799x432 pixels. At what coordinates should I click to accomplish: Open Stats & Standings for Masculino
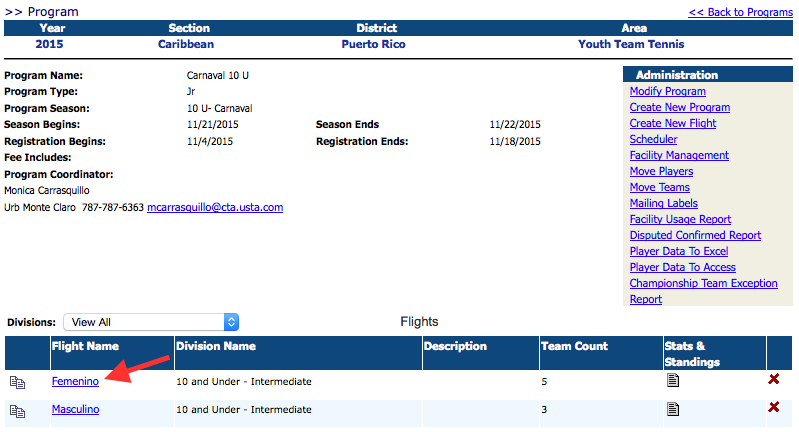pos(673,408)
